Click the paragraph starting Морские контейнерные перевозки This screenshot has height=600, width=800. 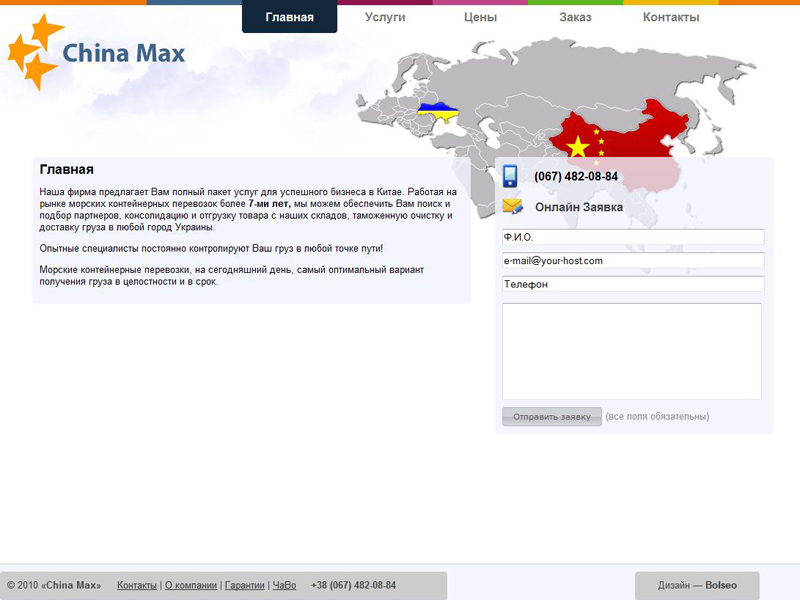click(232, 276)
